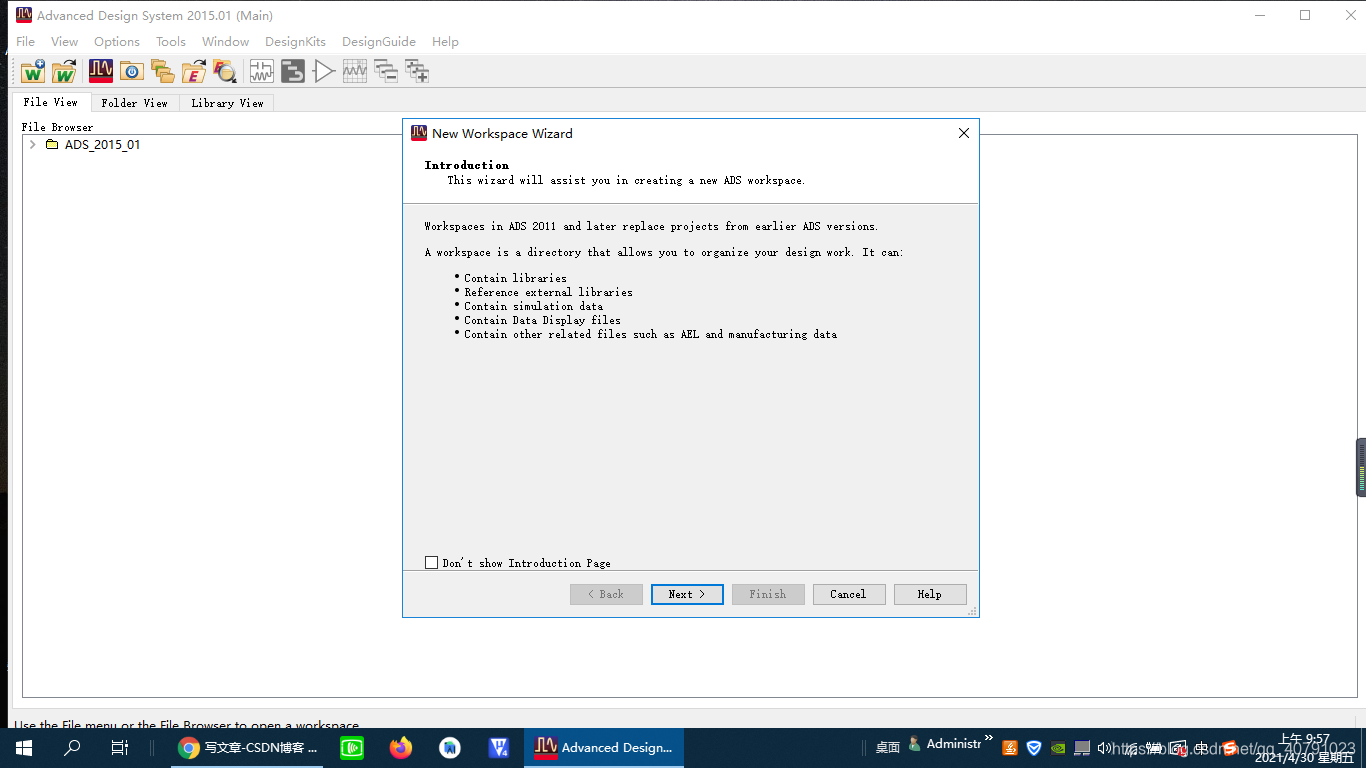
Task: Click the ADS_2015_01 folder icon
Action: [x=52, y=145]
